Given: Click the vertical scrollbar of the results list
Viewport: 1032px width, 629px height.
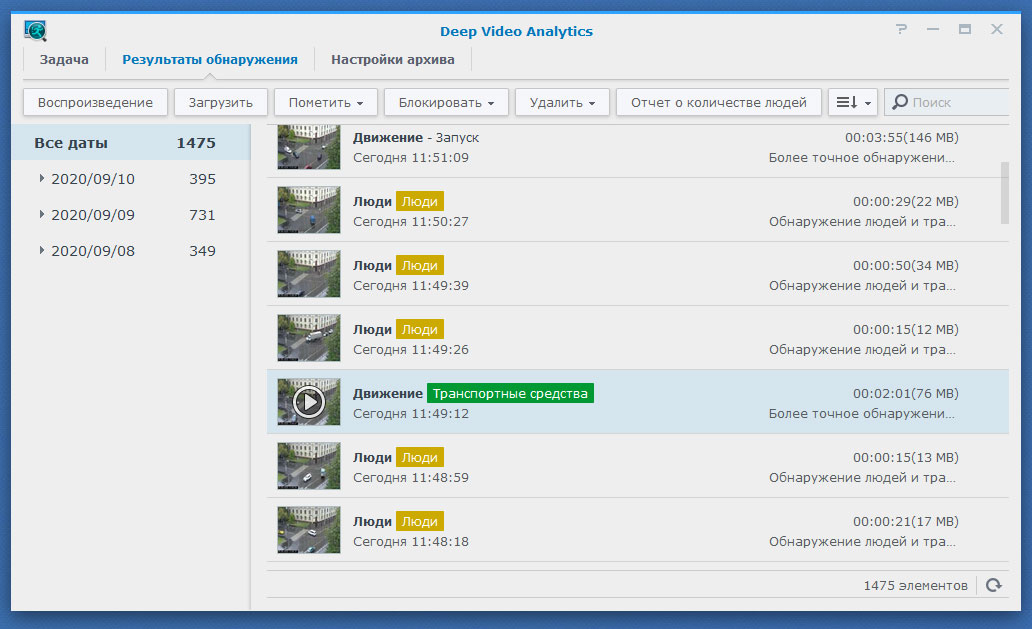Looking at the screenshot, I should coord(1004,192).
